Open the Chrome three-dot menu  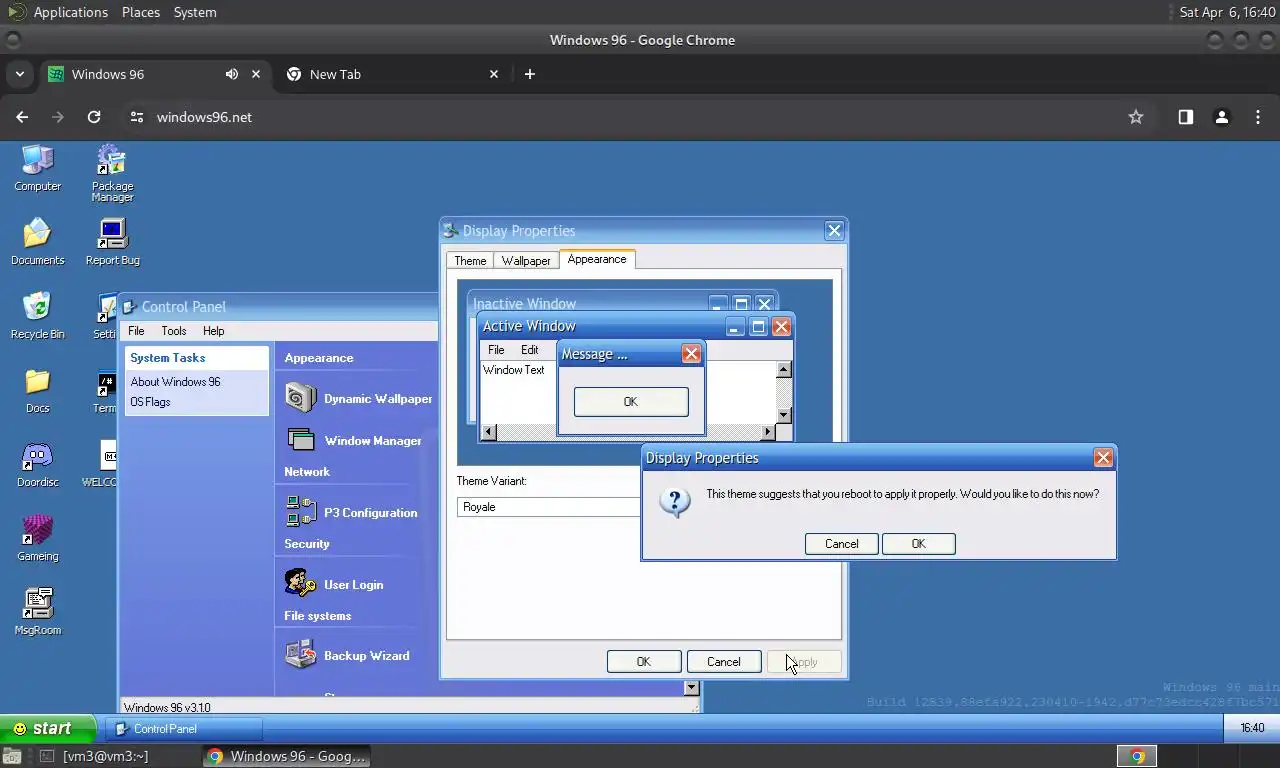point(1258,117)
